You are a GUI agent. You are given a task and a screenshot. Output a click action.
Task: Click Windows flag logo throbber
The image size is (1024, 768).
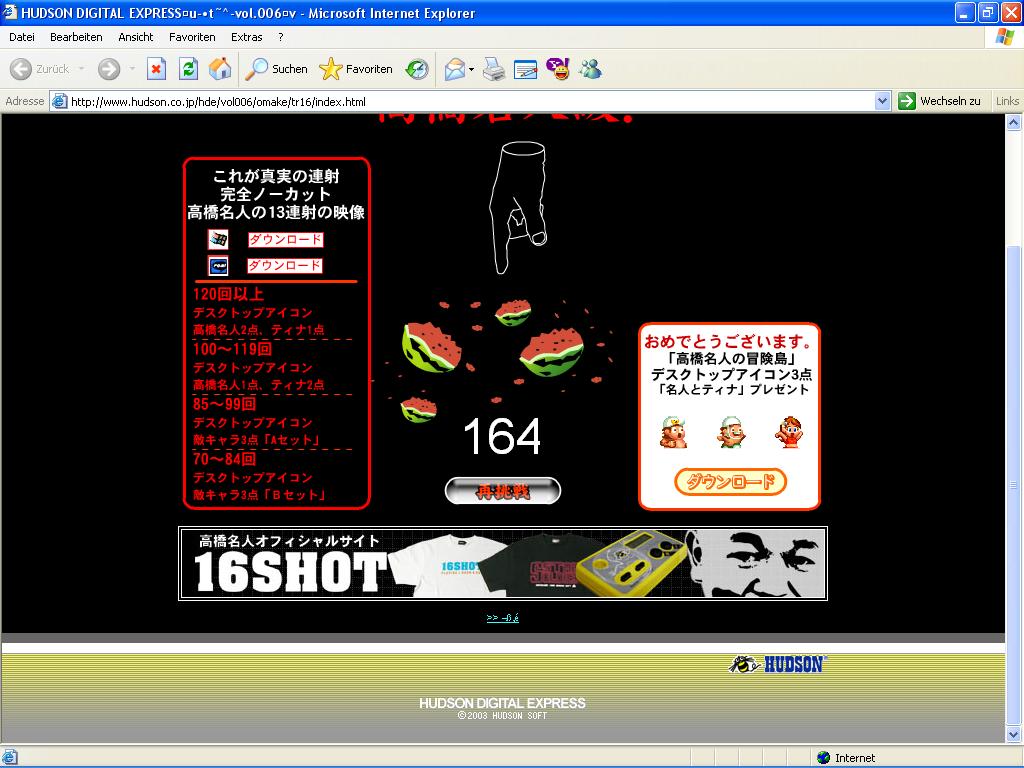coord(1004,37)
